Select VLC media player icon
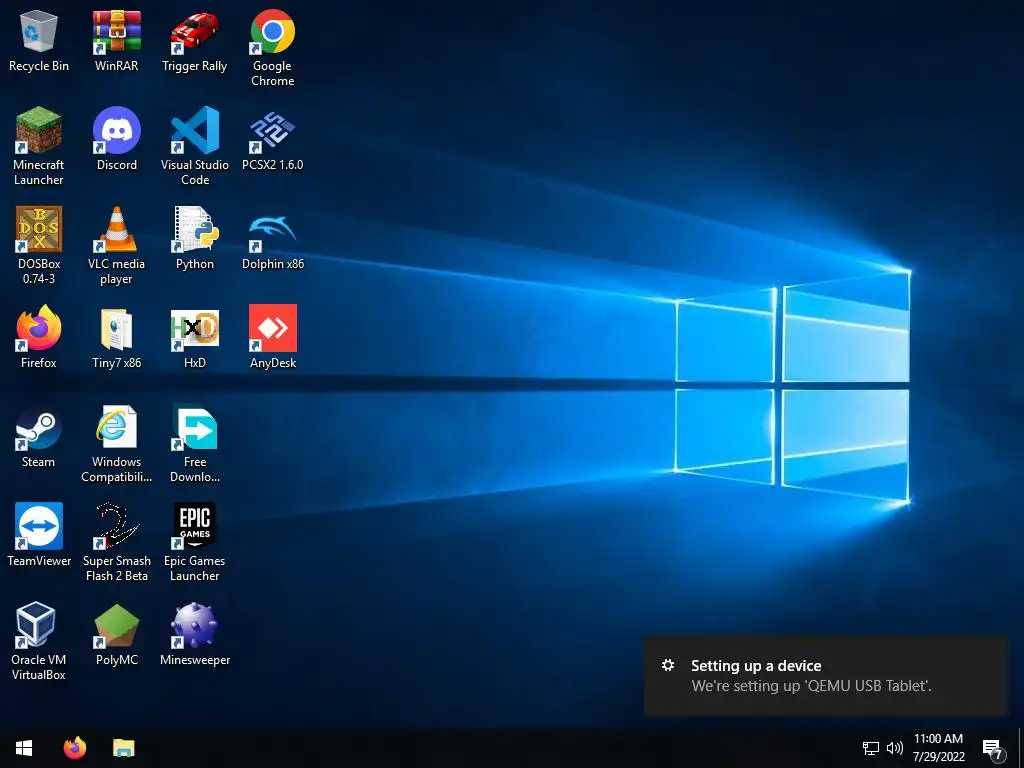Image resolution: width=1024 pixels, height=768 pixels. click(x=116, y=246)
